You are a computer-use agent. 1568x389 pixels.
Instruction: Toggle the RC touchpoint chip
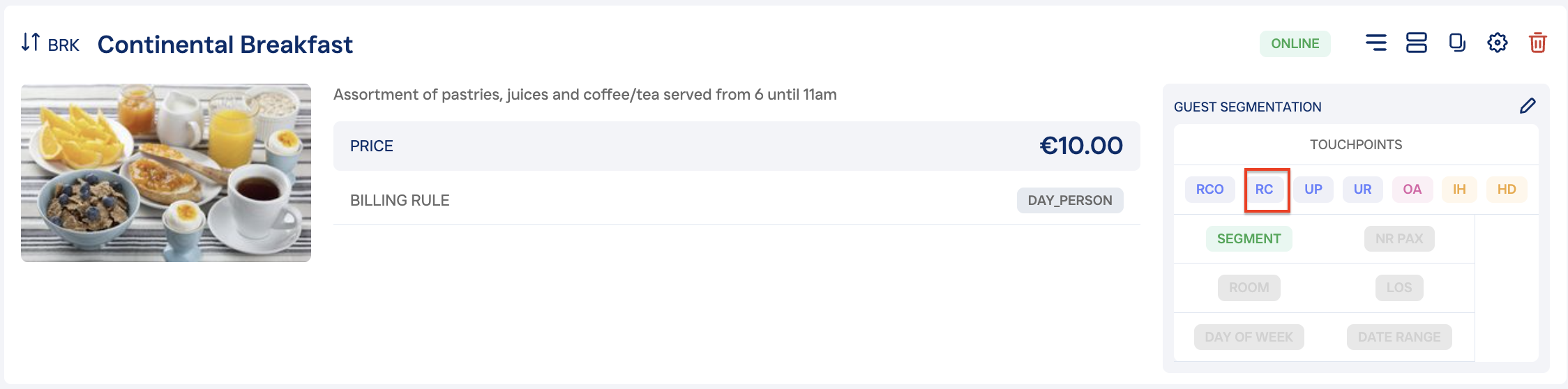(x=1264, y=190)
